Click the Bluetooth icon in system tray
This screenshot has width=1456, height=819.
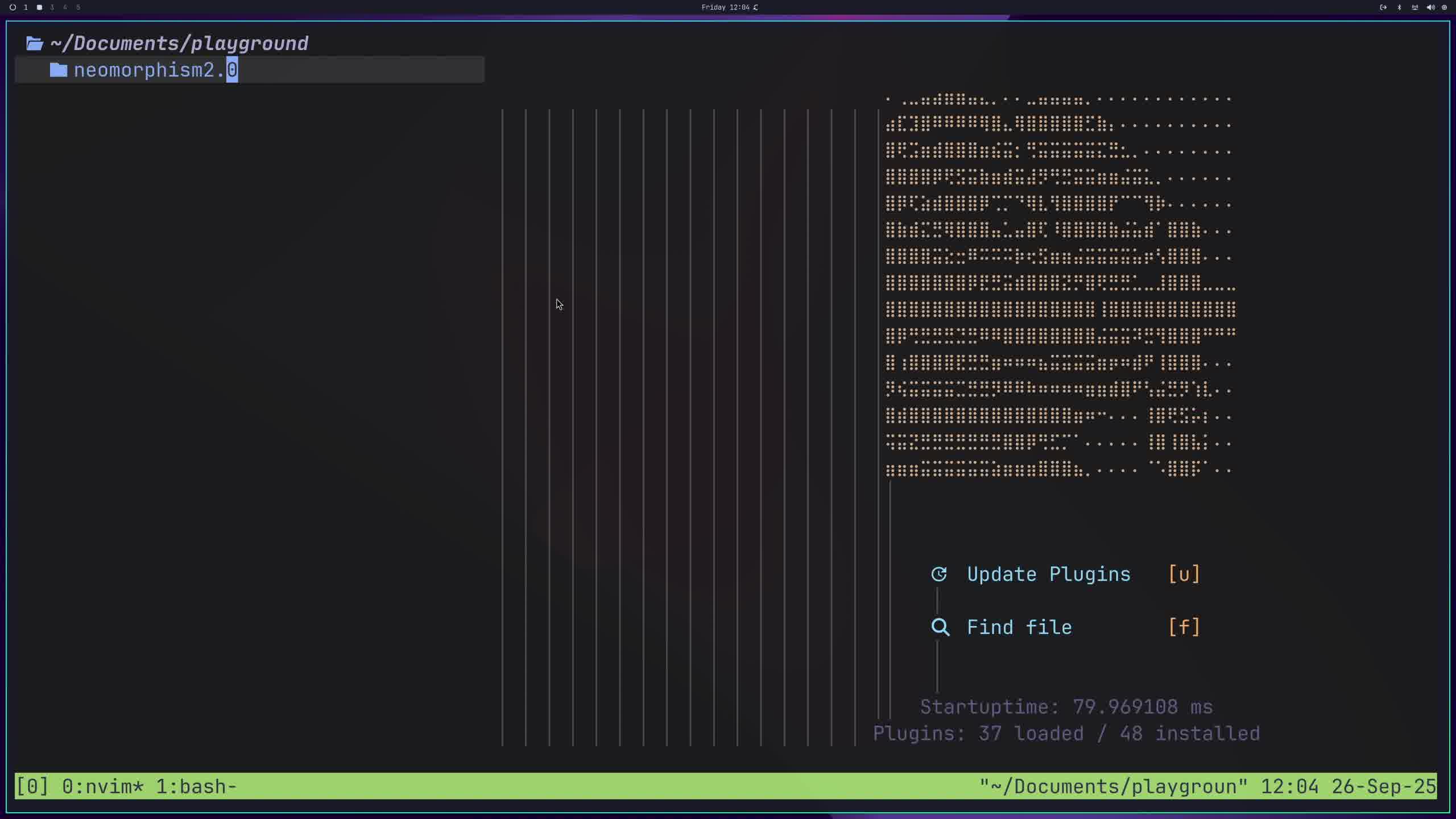[x=1399, y=7]
